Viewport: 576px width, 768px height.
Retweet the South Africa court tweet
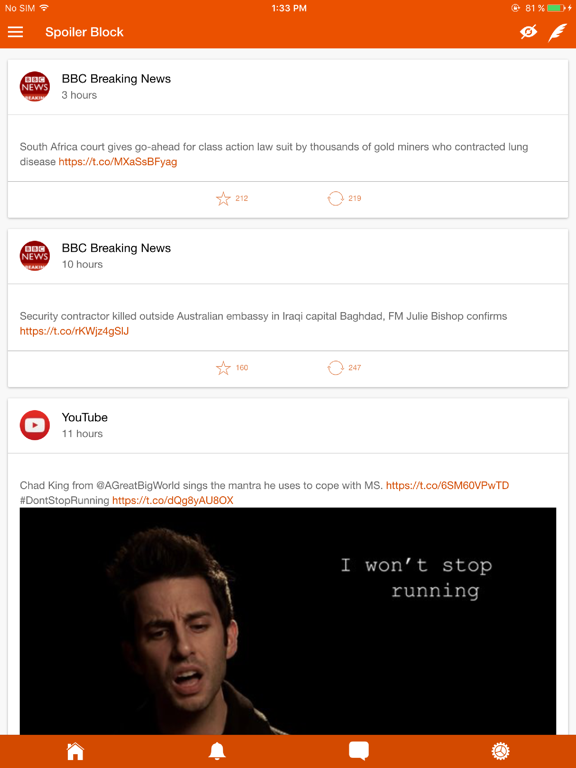coord(336,198)
